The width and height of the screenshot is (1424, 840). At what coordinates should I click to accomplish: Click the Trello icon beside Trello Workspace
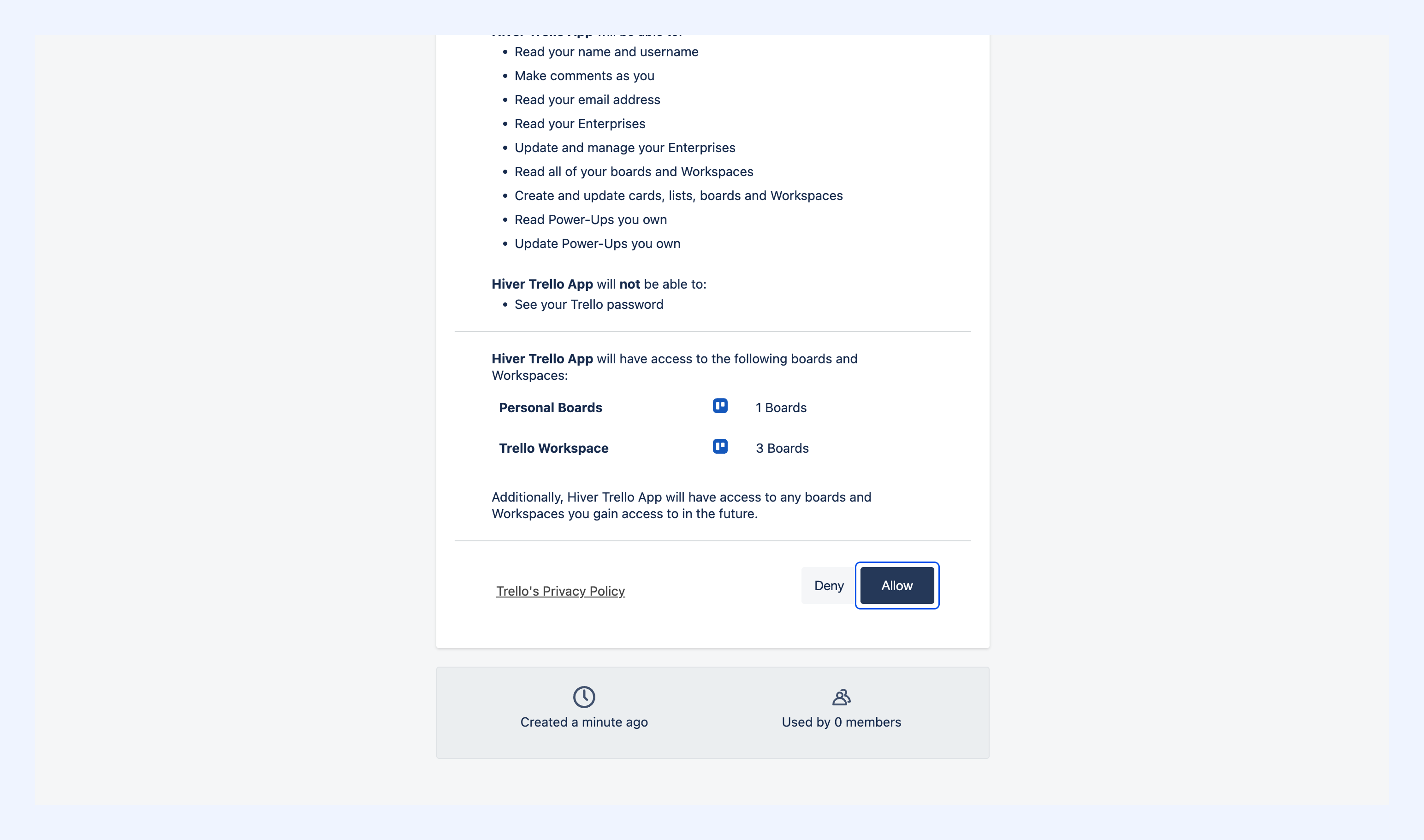click(x=720, y=447)
